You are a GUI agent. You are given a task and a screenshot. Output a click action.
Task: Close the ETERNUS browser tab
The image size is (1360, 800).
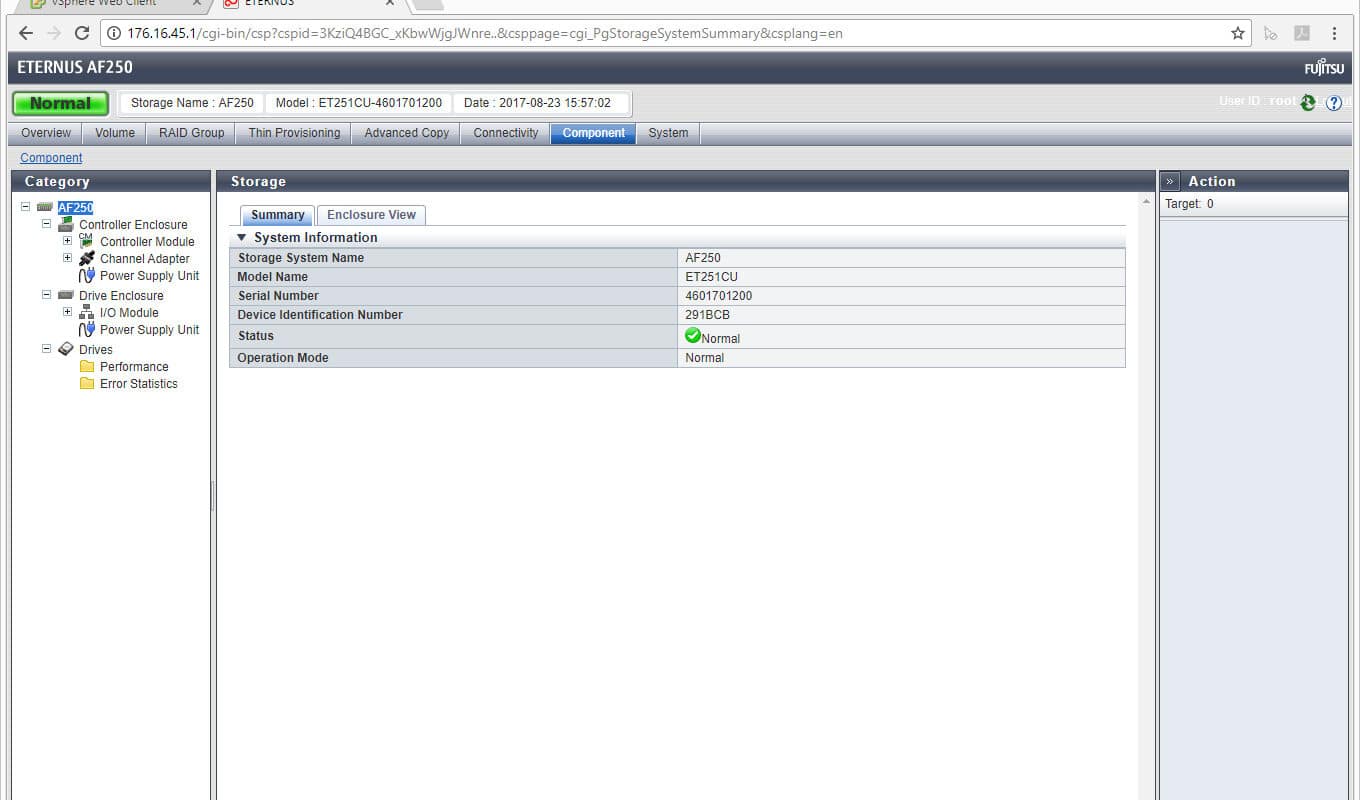click(x=391, y=3)
